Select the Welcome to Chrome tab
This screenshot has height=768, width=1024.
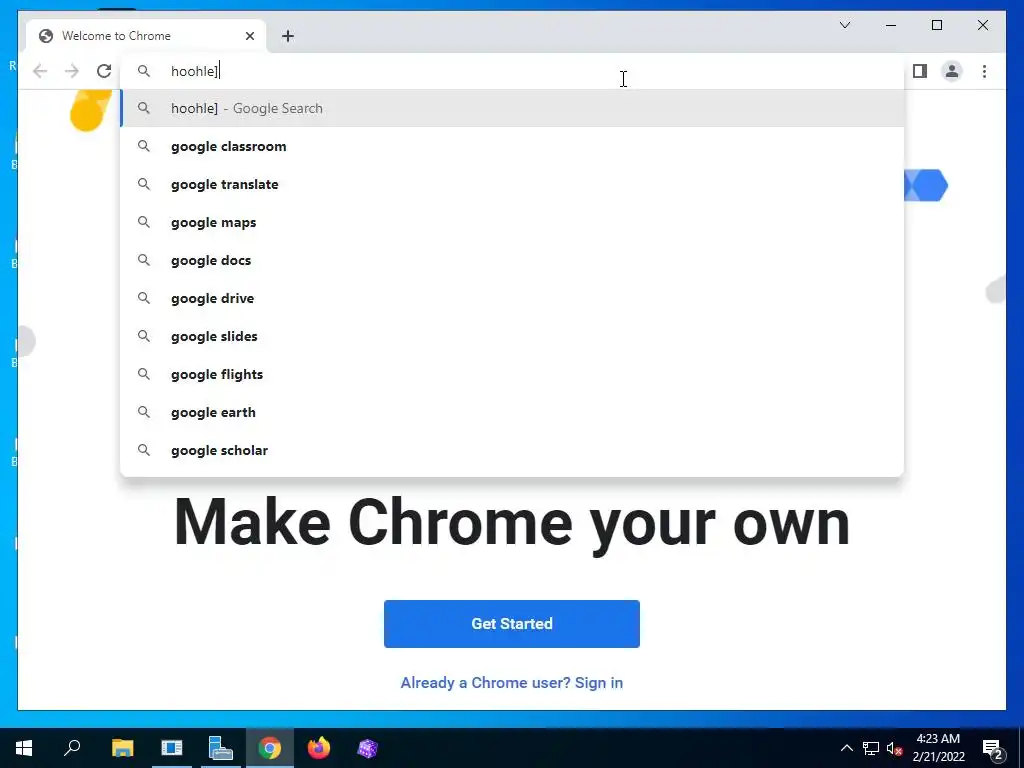coord(146,36)
